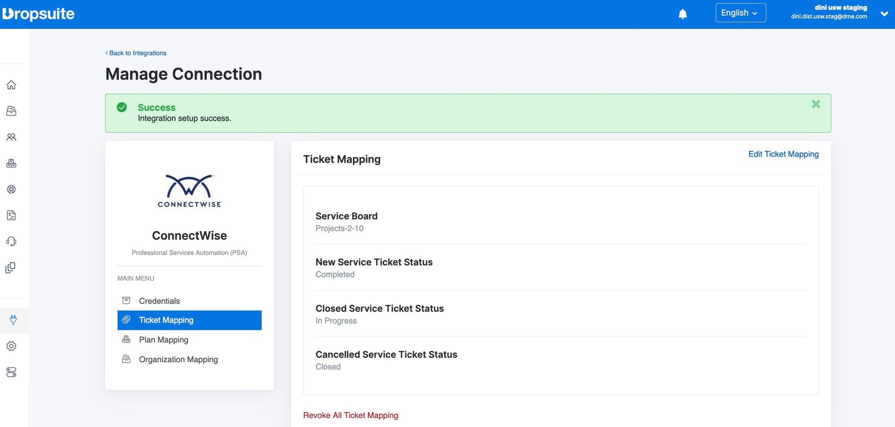Go to Plan Mapping
Viewport: 895px width, 427px height.
[163, 340]
